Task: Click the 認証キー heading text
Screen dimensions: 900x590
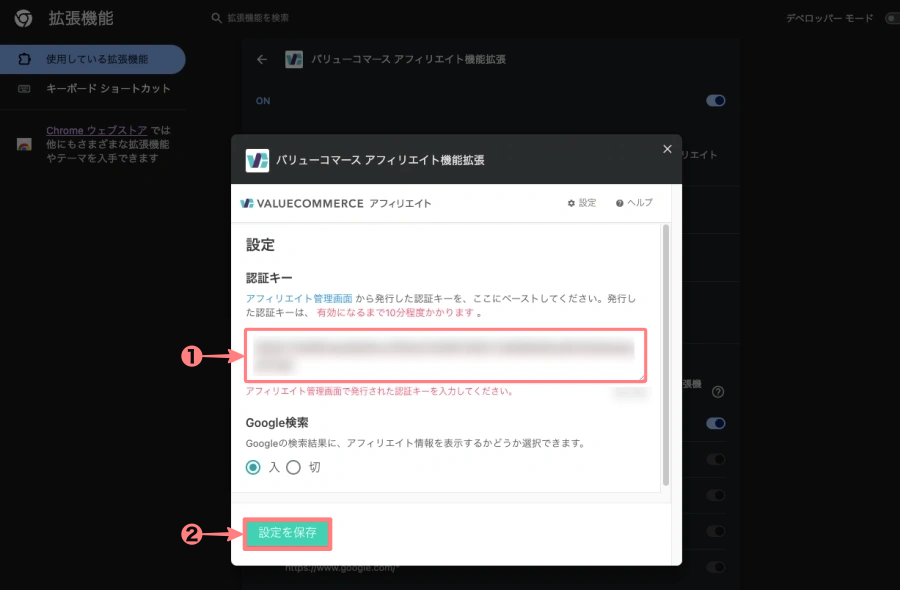Action: pyautogui.click(x=269, y=278)
